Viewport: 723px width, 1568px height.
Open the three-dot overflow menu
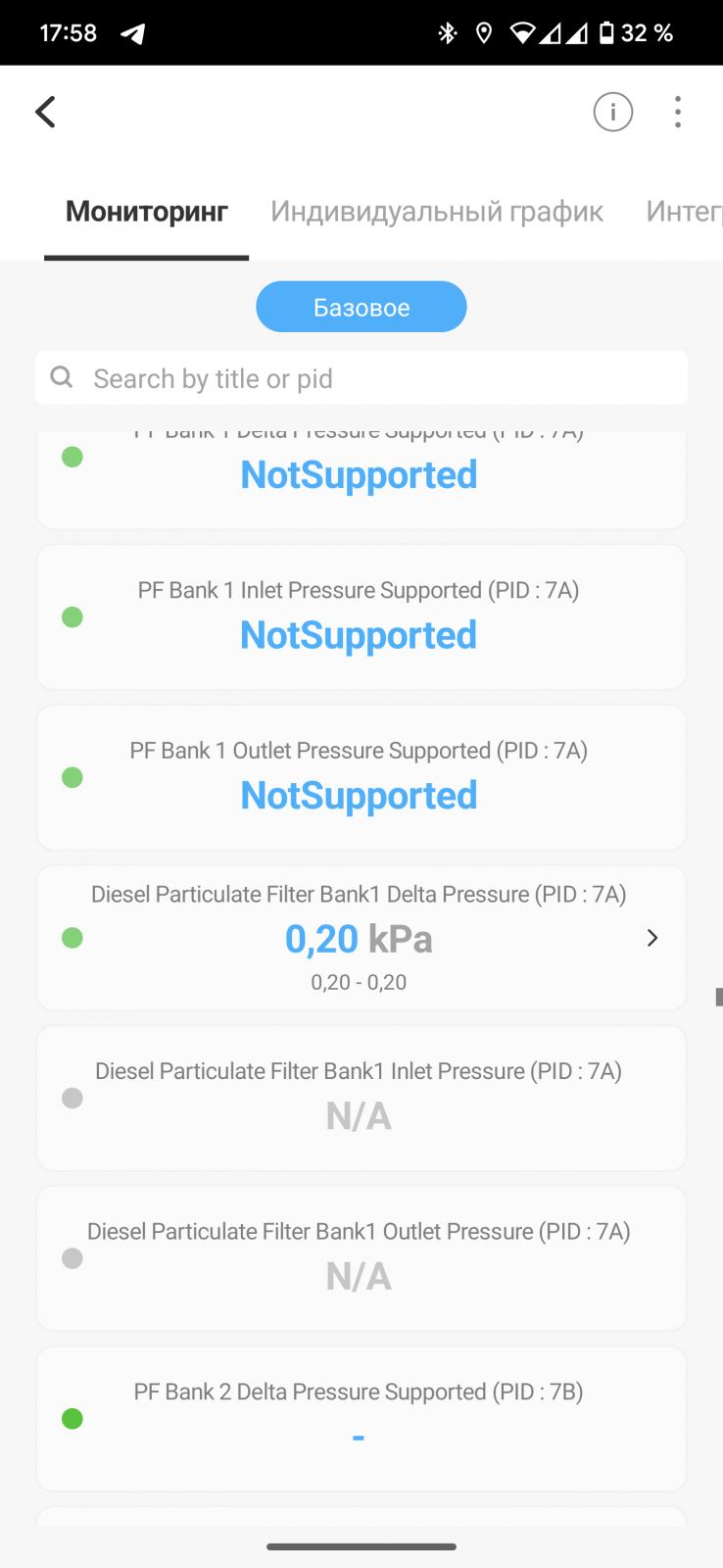(x=677, y=112)
